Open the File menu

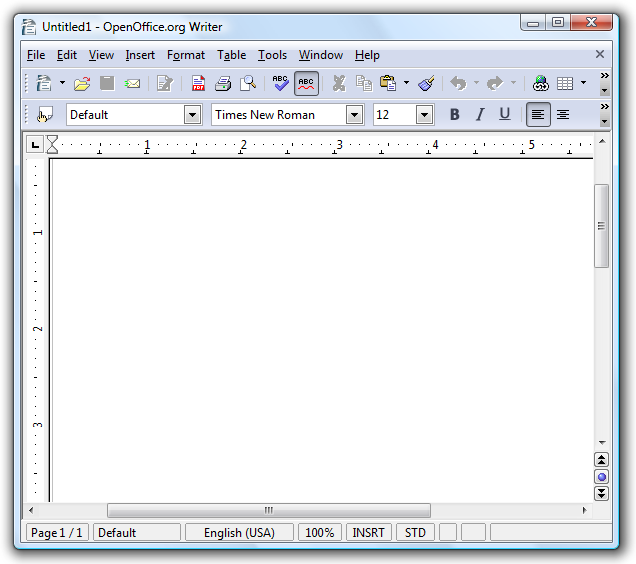coord(36,55)
